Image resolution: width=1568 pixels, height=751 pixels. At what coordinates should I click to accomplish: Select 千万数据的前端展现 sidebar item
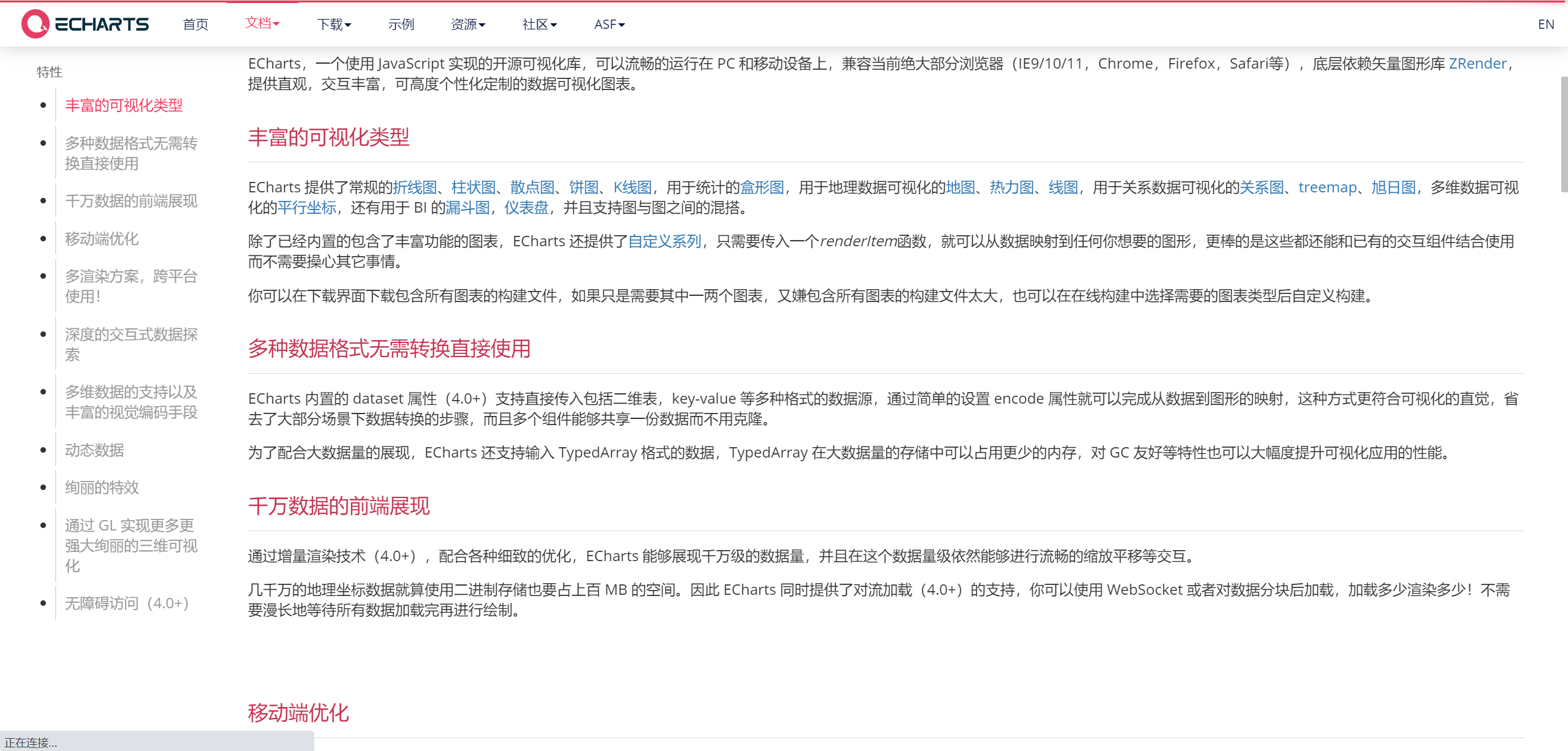pyautogui.click(x=131, y=201)
